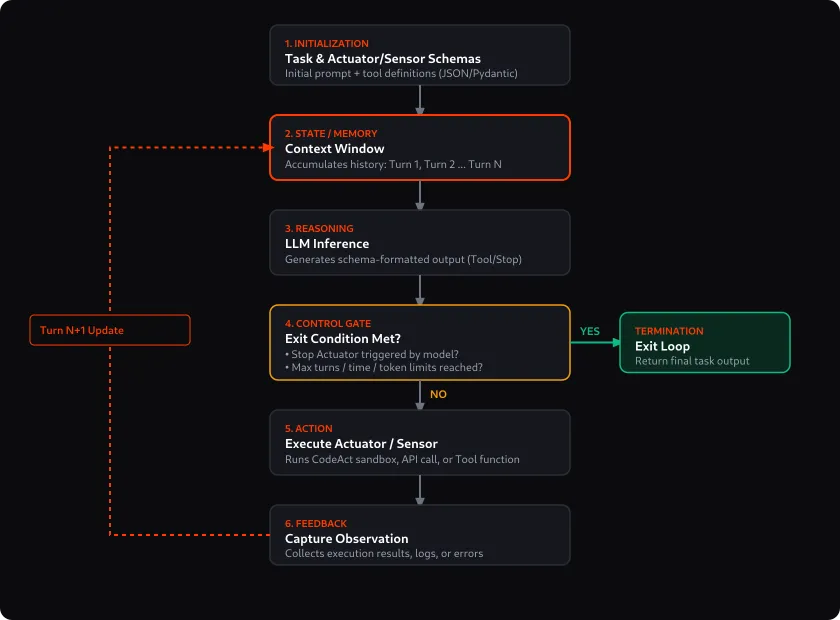The width and height of the screenshot is (840, 620).
Task: Select the "Capture Observation" heading
Action: tap(346, 539)
